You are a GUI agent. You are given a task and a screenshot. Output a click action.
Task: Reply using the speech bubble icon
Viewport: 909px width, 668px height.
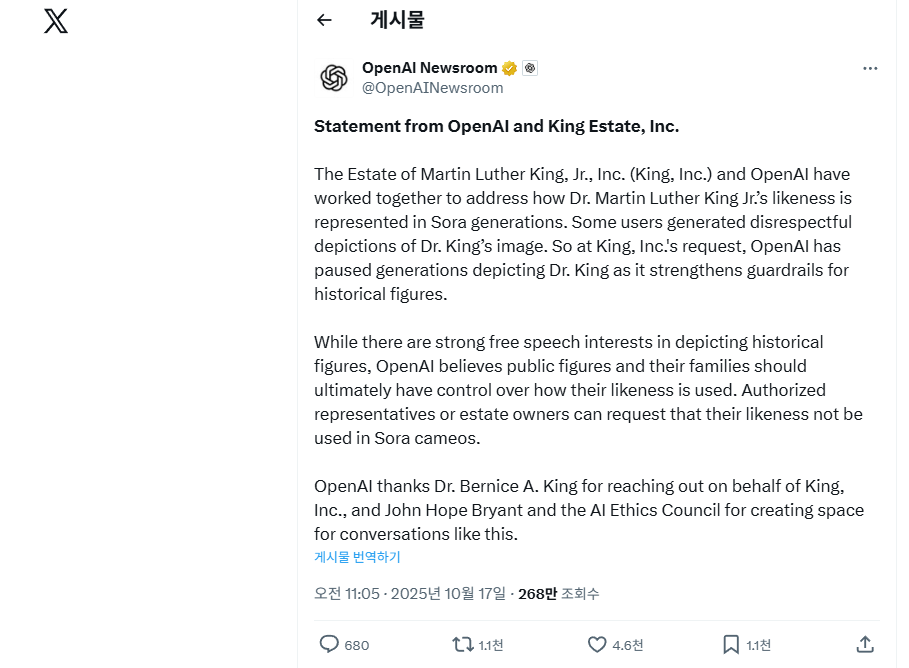coord(329,644)
